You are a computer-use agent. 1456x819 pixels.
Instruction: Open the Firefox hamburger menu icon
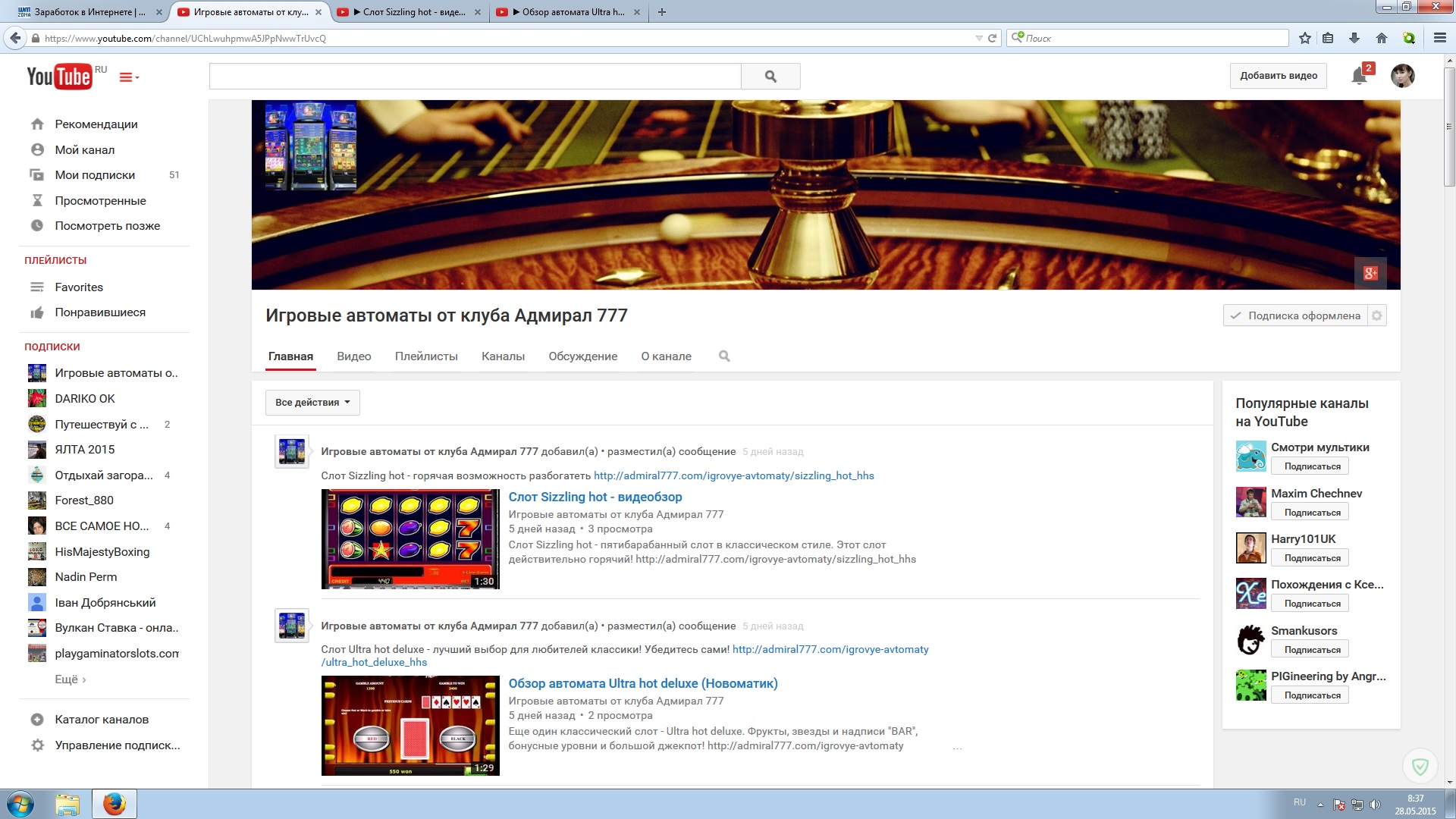point(1439,38)
